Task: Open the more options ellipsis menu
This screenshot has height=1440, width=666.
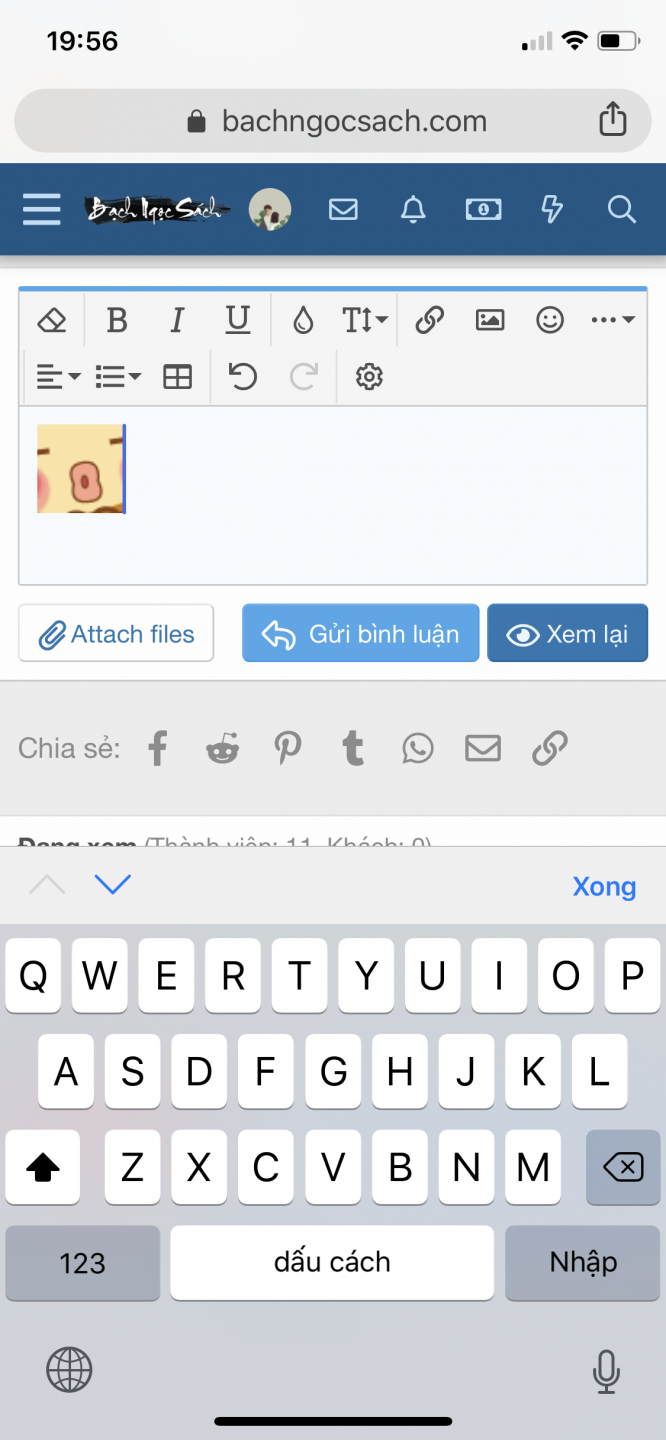Action: [x=612, y=320]
